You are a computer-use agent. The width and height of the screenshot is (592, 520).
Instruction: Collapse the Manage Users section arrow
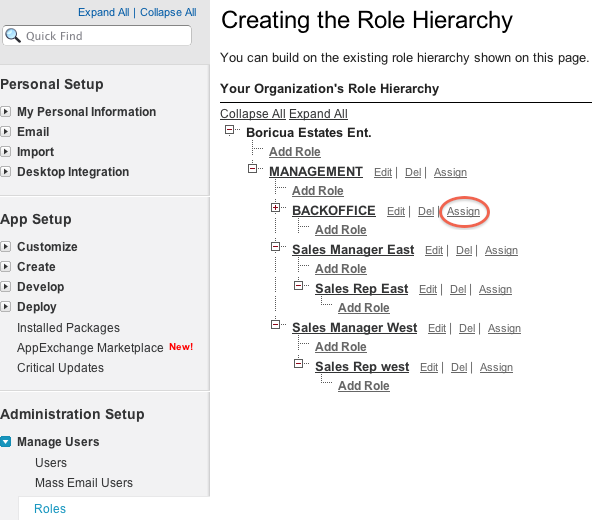pos(5,441)
